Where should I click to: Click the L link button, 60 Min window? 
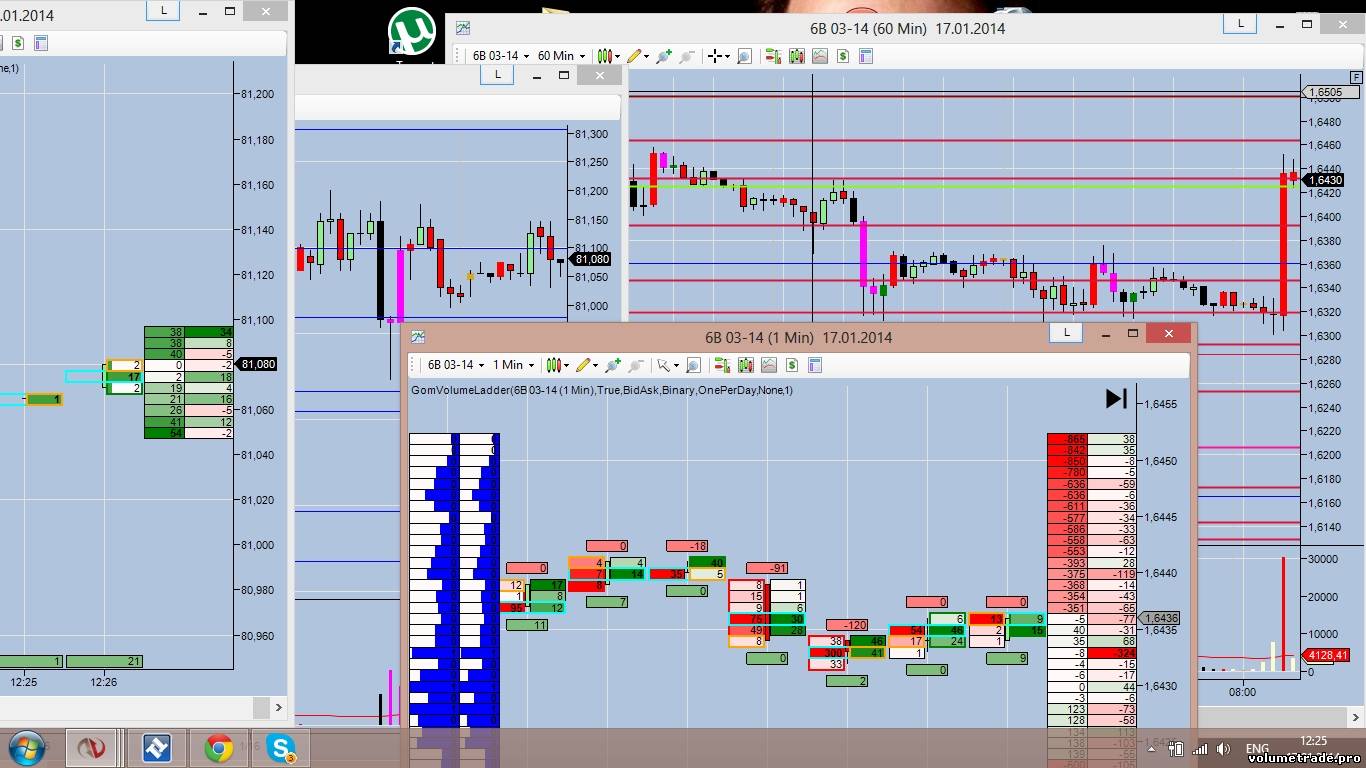(1240, 24)
